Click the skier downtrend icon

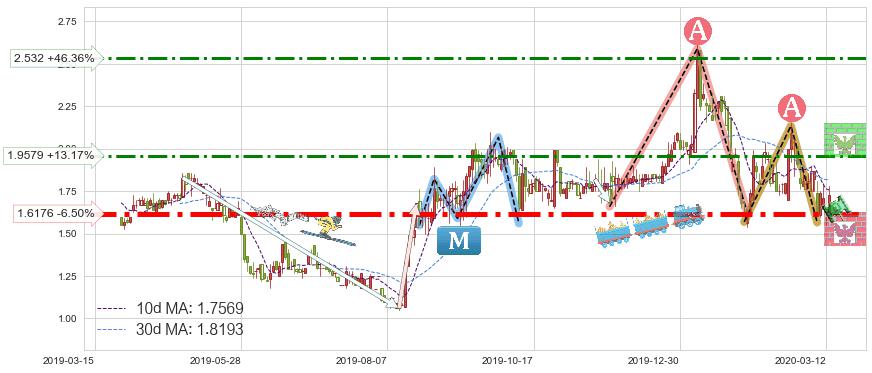[x=328, y=232]
